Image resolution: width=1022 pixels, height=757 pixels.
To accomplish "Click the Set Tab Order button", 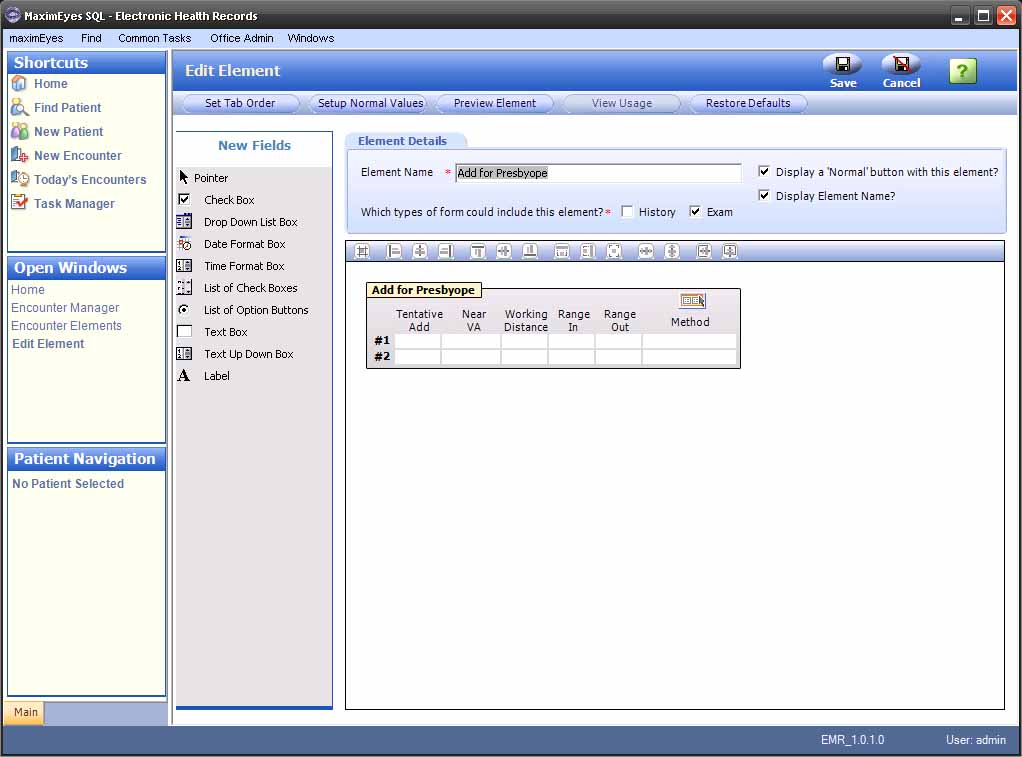I will [240, 103].
